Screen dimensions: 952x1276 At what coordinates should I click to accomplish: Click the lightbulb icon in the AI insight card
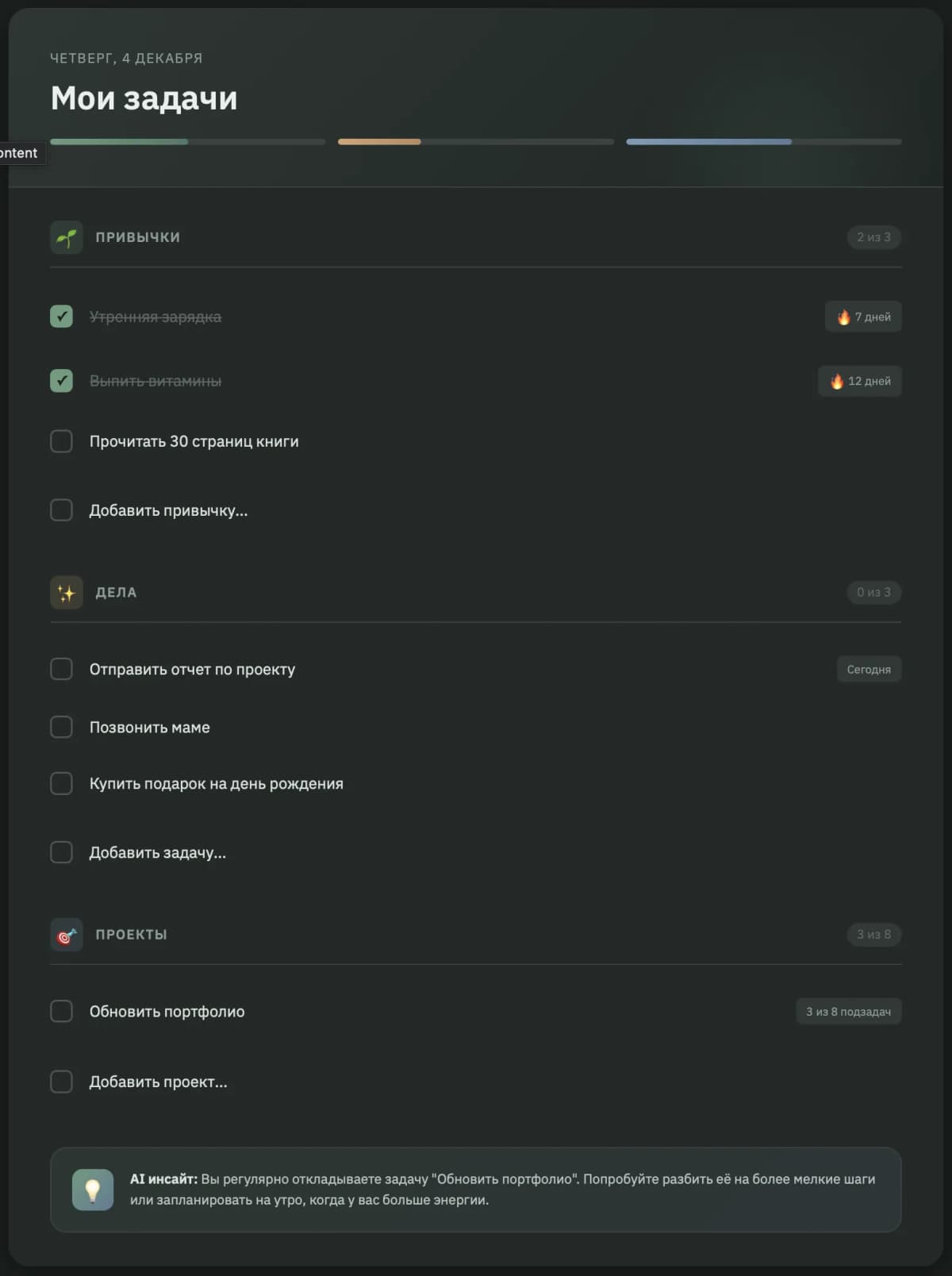point(94,1190)
